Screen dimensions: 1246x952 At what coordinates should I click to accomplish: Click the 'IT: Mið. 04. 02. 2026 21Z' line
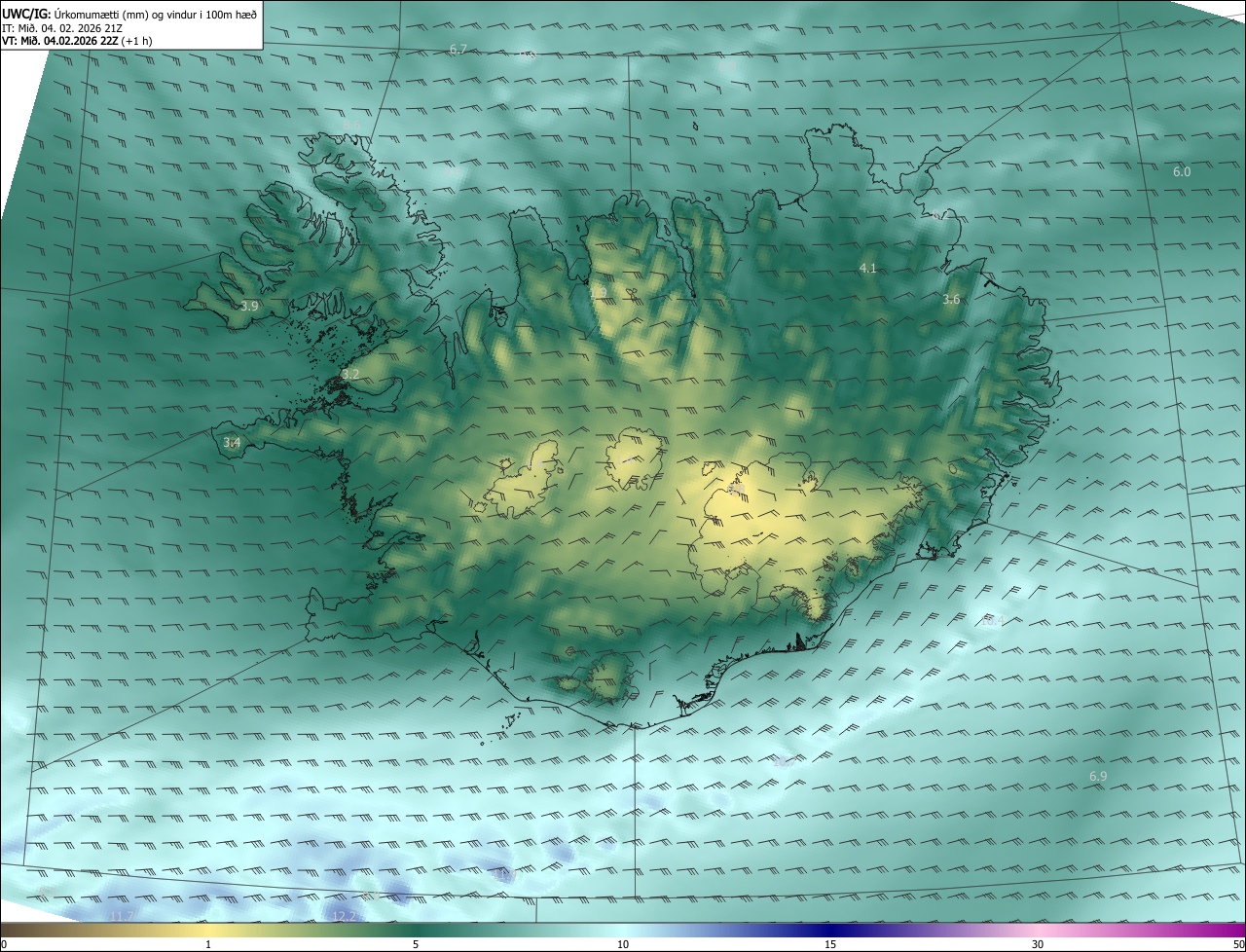click(62, 28)
